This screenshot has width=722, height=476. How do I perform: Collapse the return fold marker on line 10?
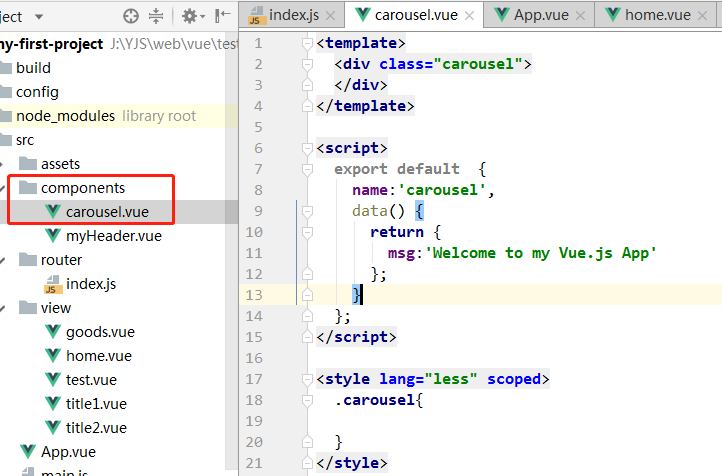tap(307, 232)
